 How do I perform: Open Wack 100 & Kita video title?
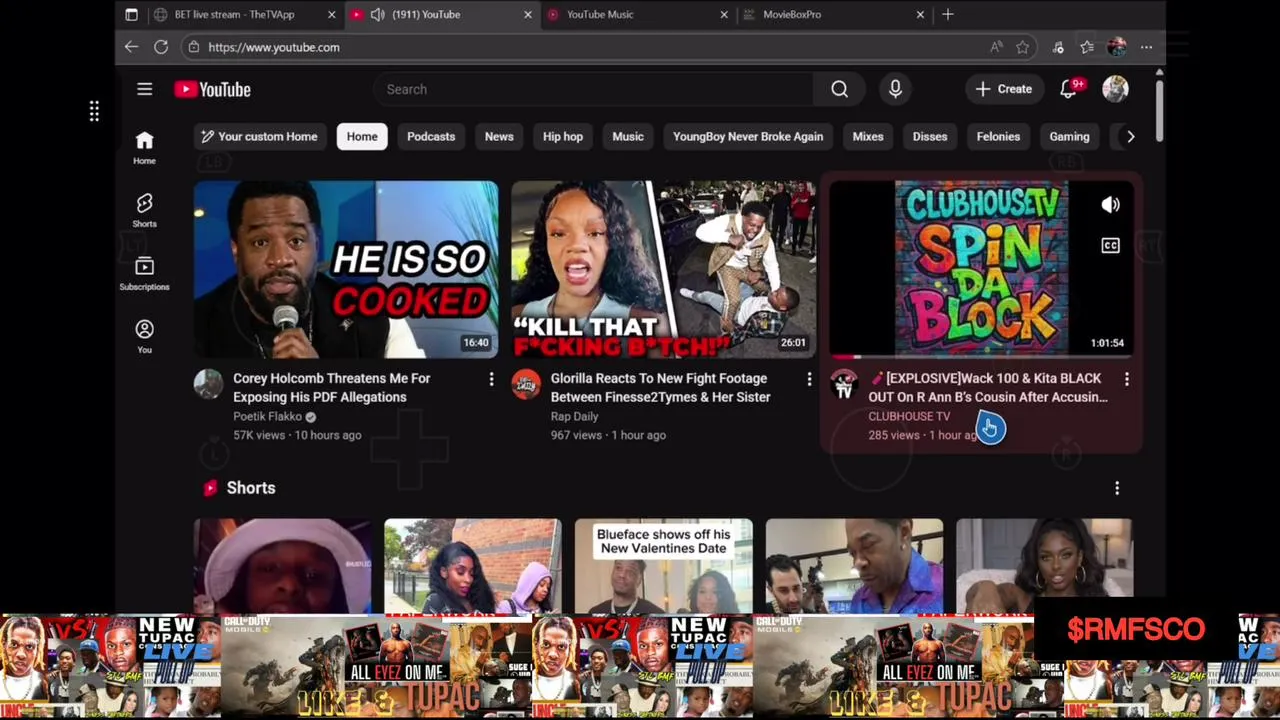tap(988, 388)
